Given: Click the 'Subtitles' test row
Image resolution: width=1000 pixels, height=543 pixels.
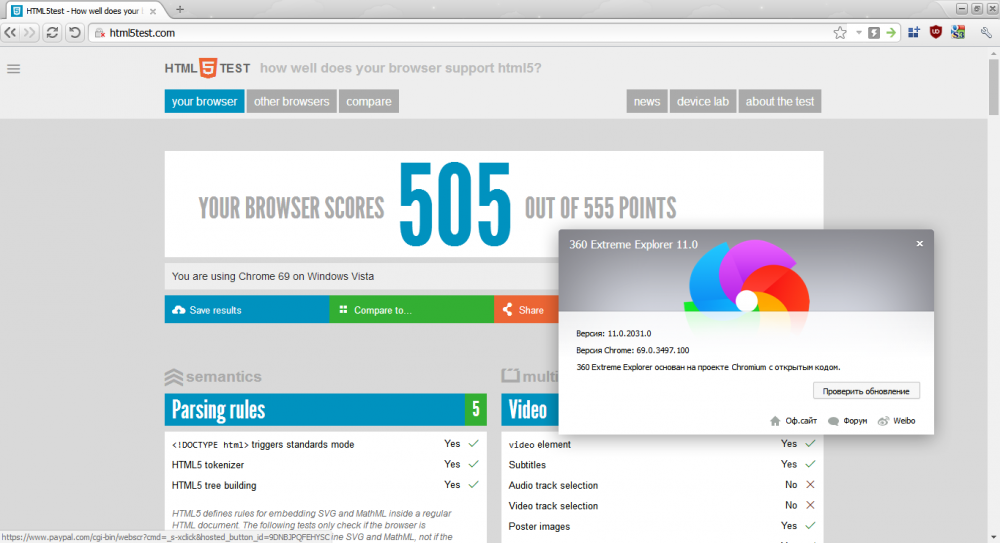Looking at the screenshot, I should tap(662, 465).
